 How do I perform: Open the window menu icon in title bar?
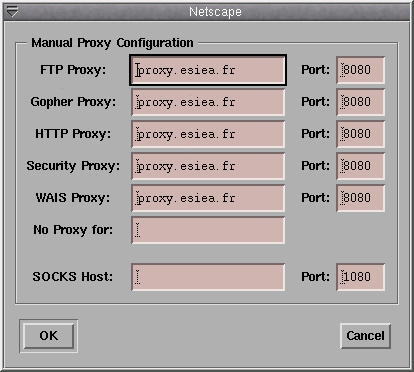[x=12, y=12]
